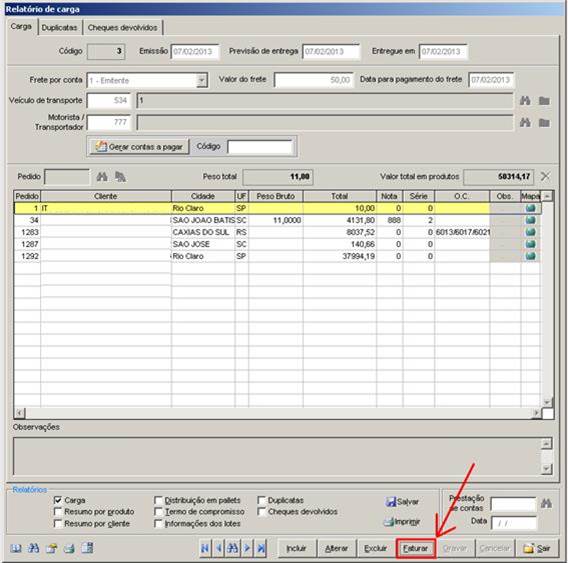Click the folder-edit icon in the bottom-left toolbar

coord(51,548)
